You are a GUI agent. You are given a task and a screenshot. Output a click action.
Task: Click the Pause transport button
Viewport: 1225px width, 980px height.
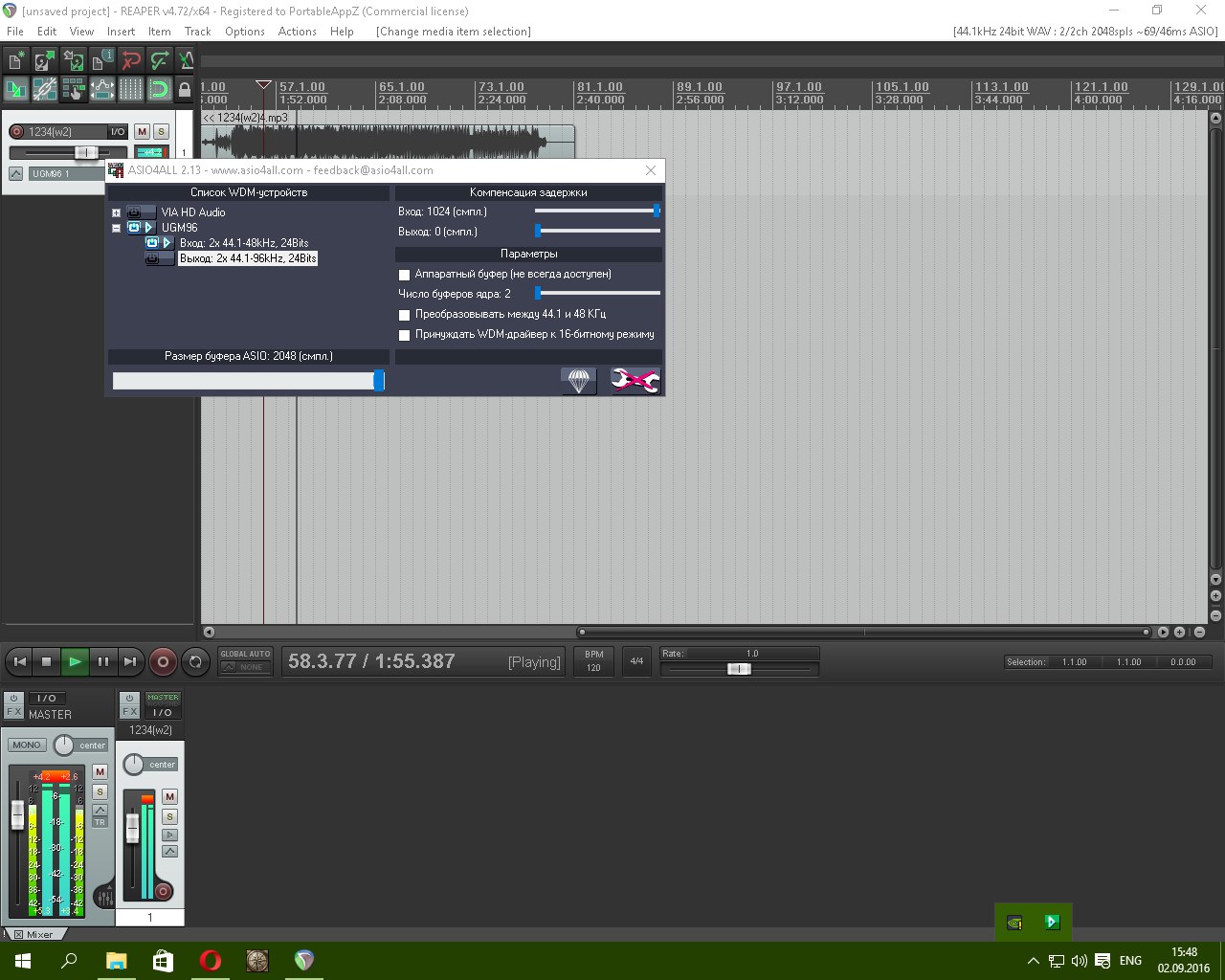[x=102, y=661]
